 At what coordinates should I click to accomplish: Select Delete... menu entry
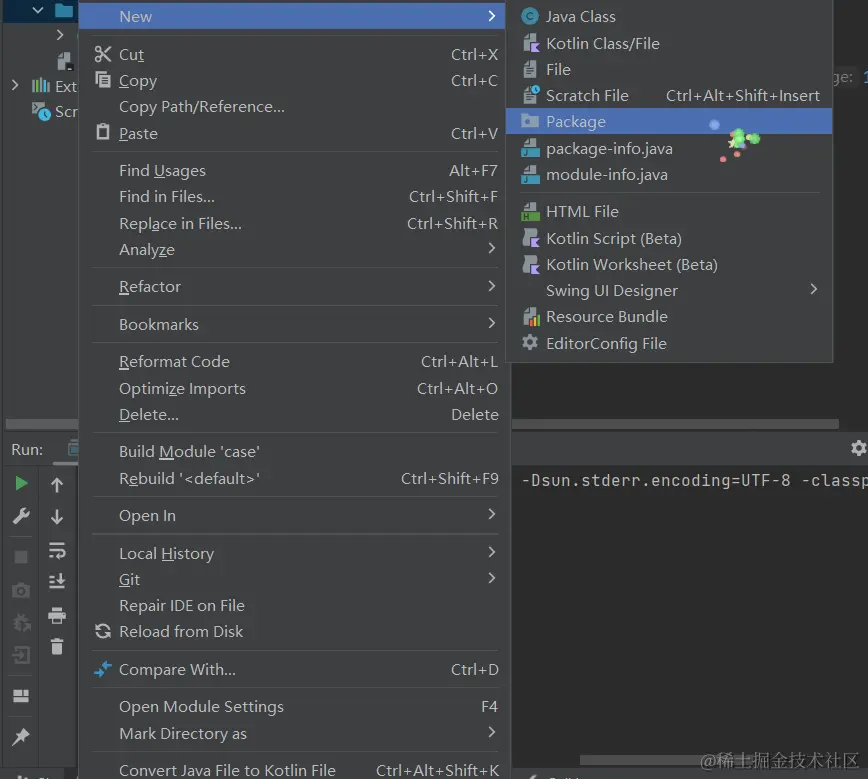(x=296, y=414)
